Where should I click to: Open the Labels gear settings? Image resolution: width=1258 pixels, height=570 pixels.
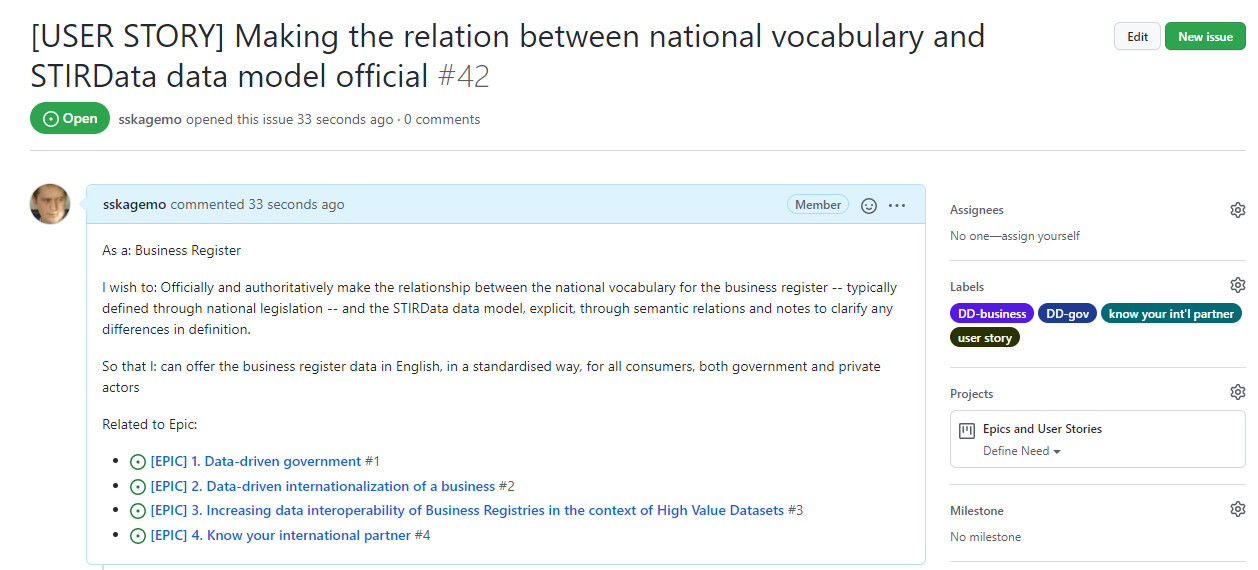[1237, 285]
